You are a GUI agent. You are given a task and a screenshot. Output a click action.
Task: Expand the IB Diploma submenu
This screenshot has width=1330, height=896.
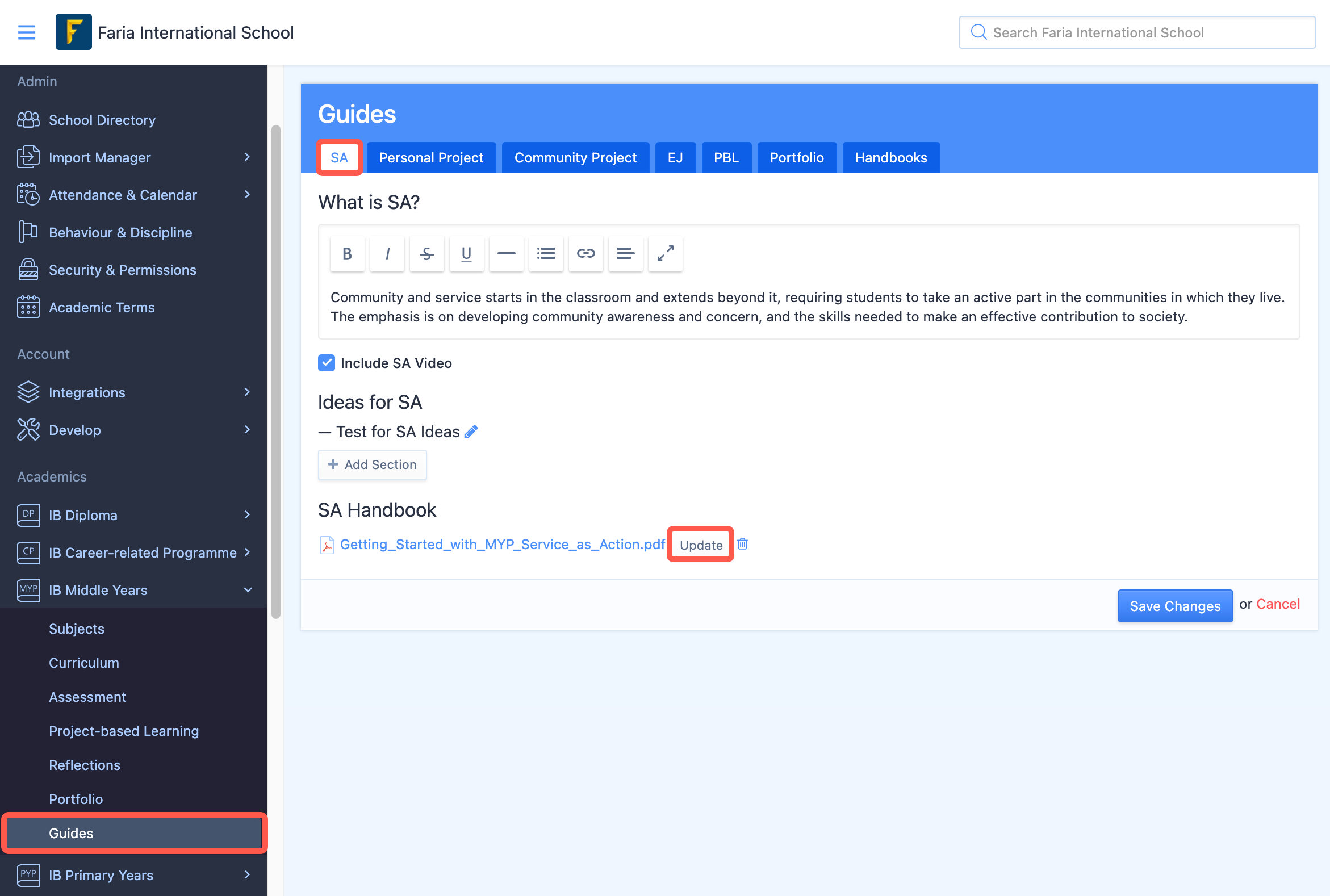click(247, 515)
